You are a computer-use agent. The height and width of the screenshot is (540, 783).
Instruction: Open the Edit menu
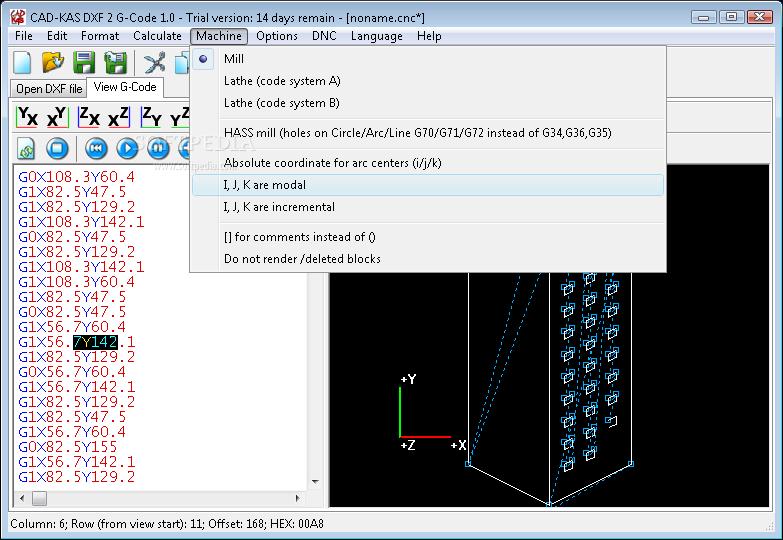pyautogui.click(x=57, y=36)
